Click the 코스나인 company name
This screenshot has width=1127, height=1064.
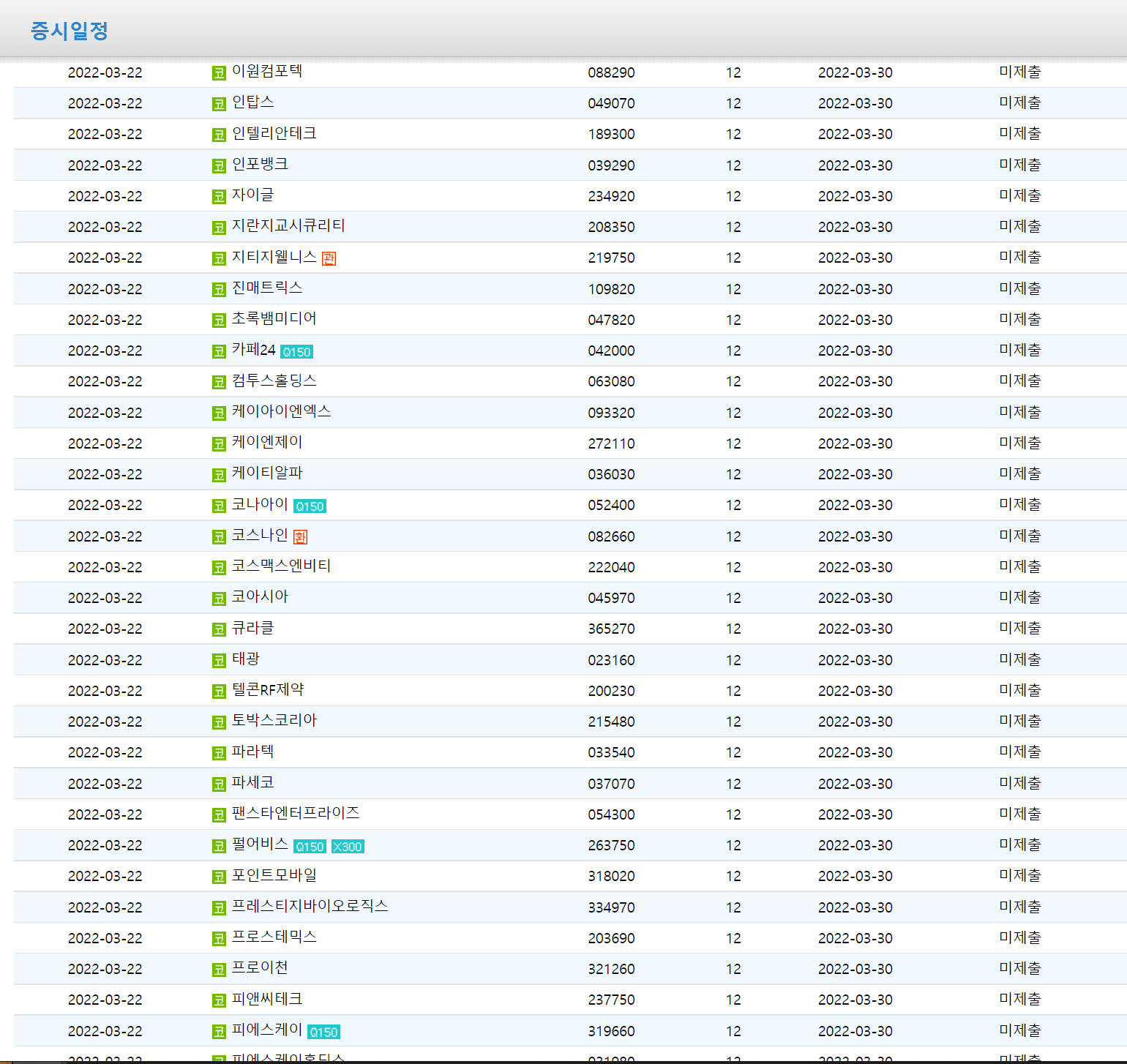[260, 535]
